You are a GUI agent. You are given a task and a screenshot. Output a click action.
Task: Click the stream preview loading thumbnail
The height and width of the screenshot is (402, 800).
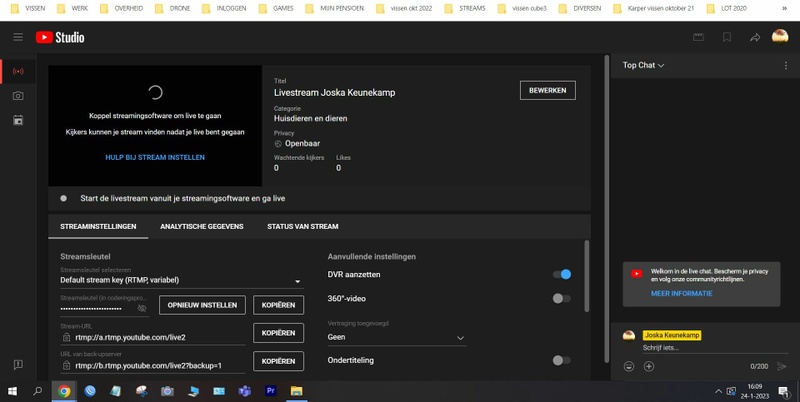[x=155, y=125]
